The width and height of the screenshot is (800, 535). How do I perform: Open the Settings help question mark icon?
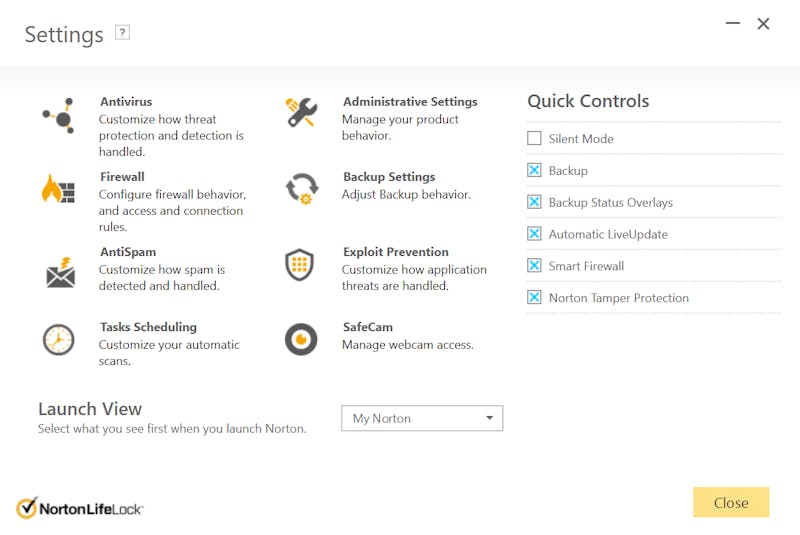coord(122,33)
